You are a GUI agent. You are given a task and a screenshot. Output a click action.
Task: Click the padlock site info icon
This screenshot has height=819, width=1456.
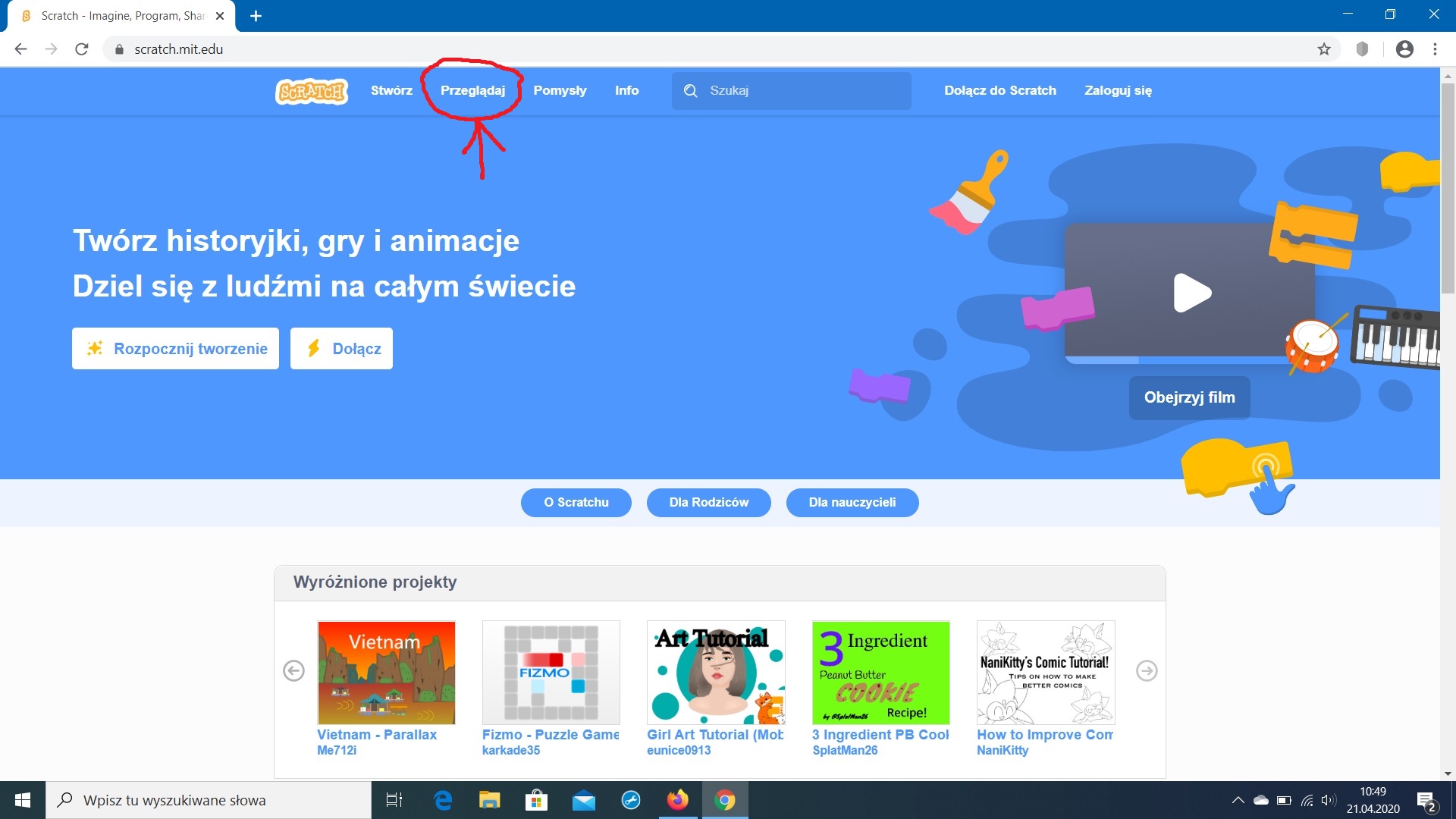(x=118, y=49)
